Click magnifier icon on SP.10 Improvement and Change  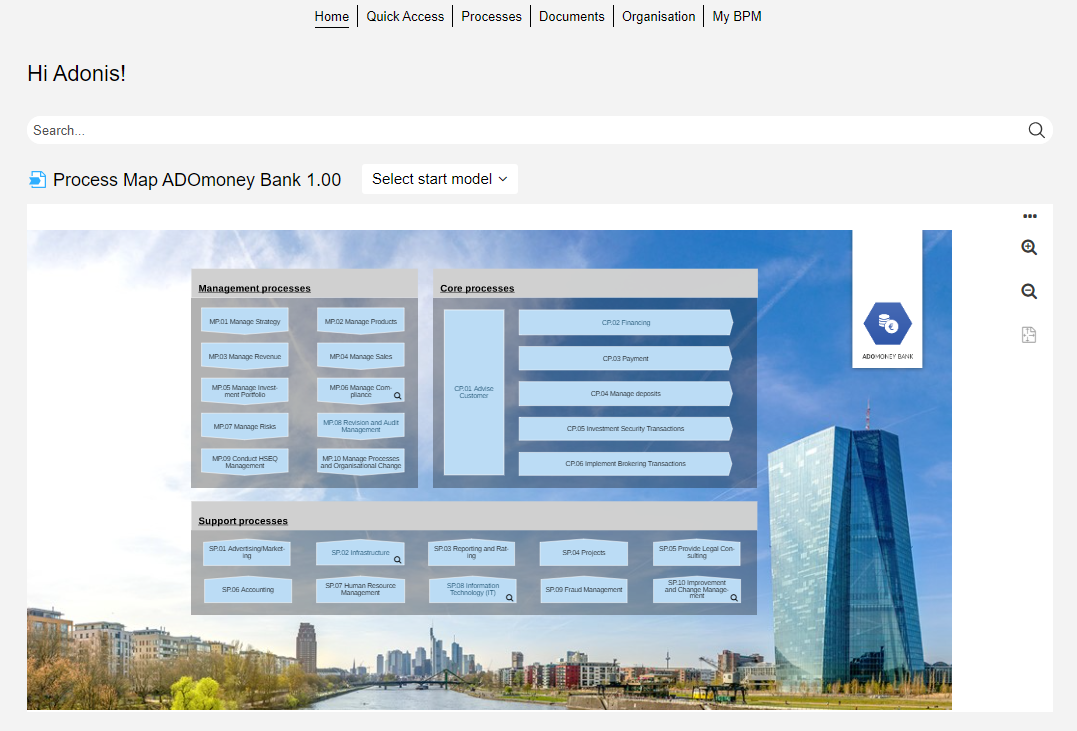point(734,597)
